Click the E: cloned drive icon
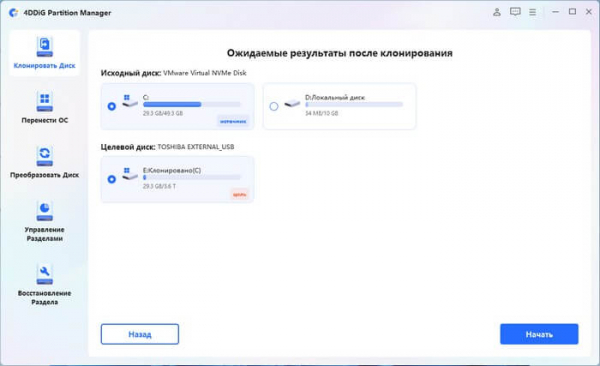 point(129,174)
